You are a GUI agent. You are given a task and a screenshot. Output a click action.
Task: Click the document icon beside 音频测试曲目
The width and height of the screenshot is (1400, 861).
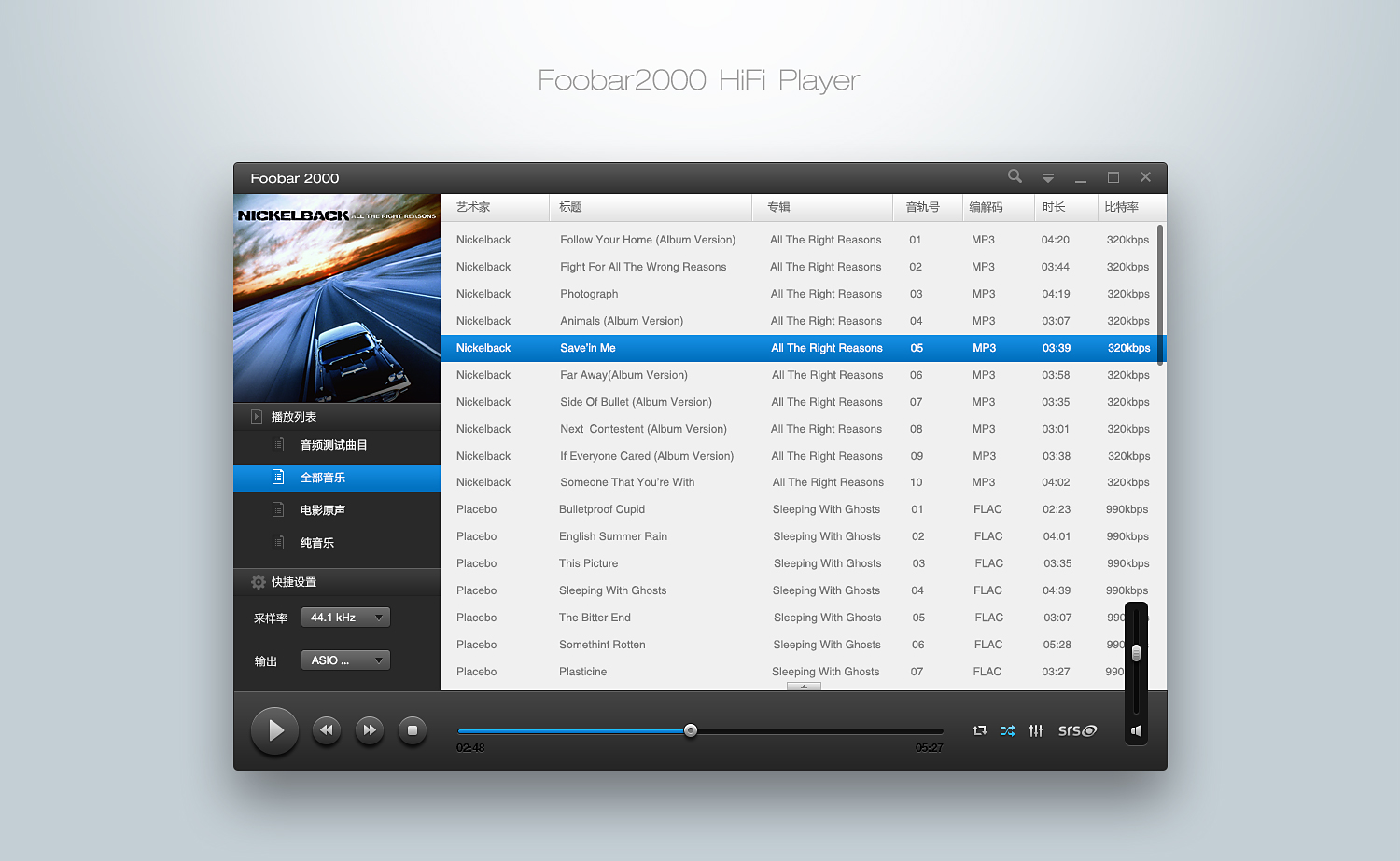277,444
